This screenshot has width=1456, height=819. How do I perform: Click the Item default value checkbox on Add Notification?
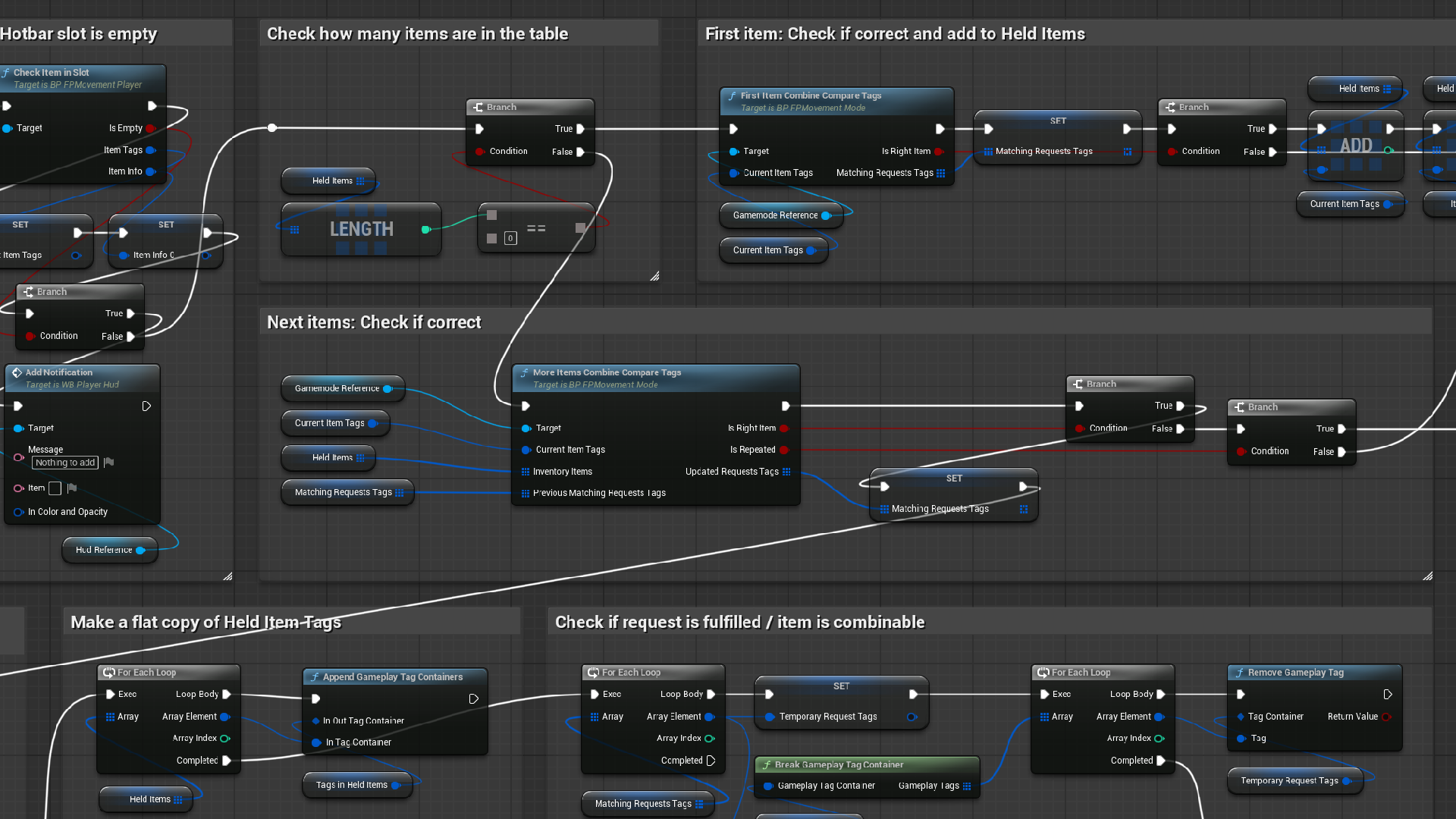coord(54,488)
